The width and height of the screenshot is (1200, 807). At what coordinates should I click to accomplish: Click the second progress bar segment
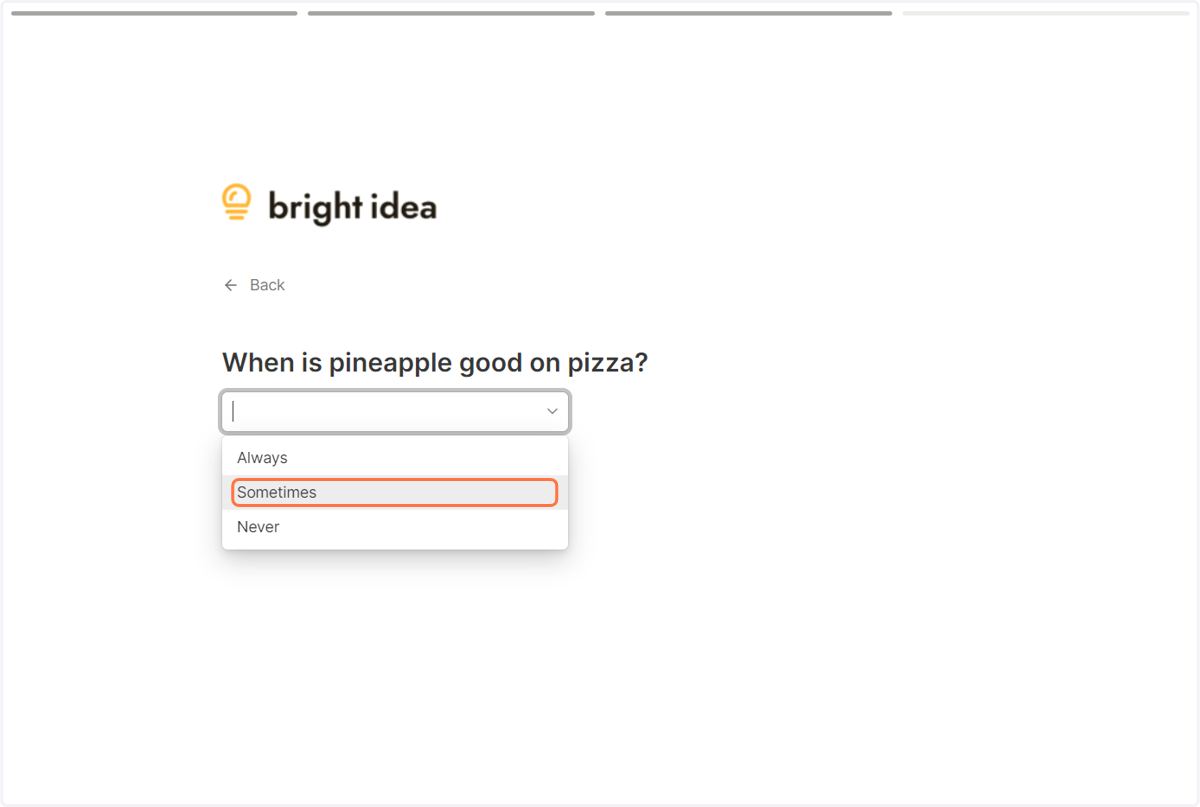(x=451, y=13)
